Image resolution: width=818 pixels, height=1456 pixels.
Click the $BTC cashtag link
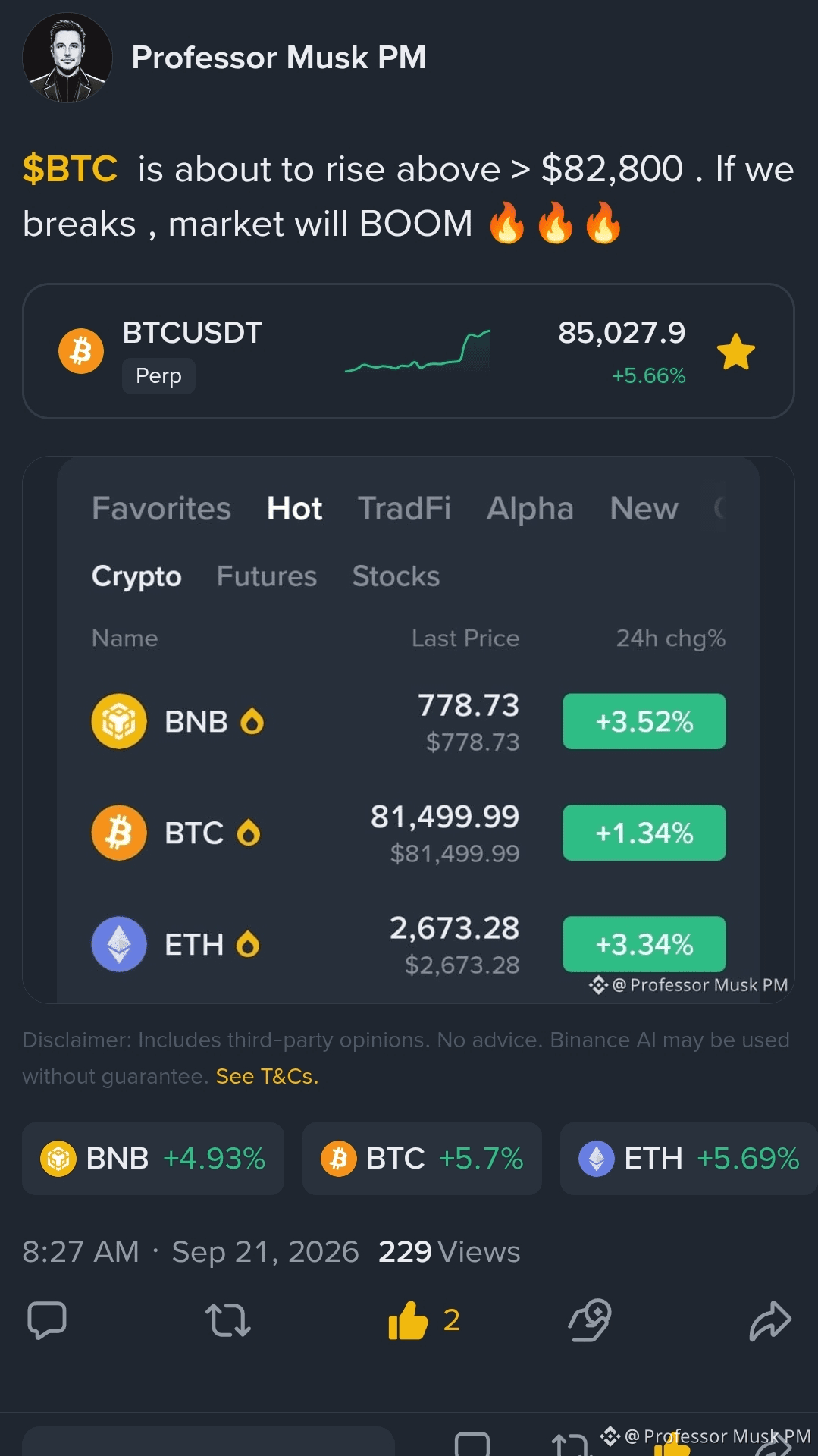click(70, 168)
